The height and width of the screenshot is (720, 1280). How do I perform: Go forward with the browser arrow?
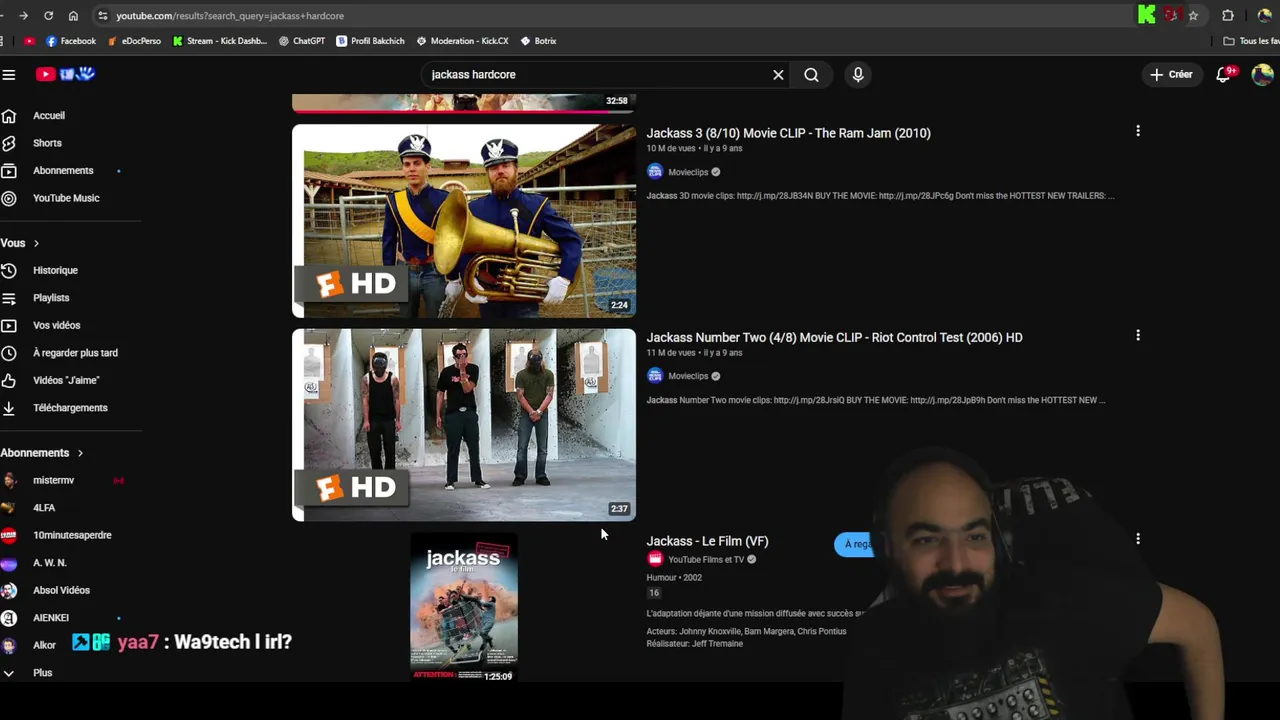23,16
